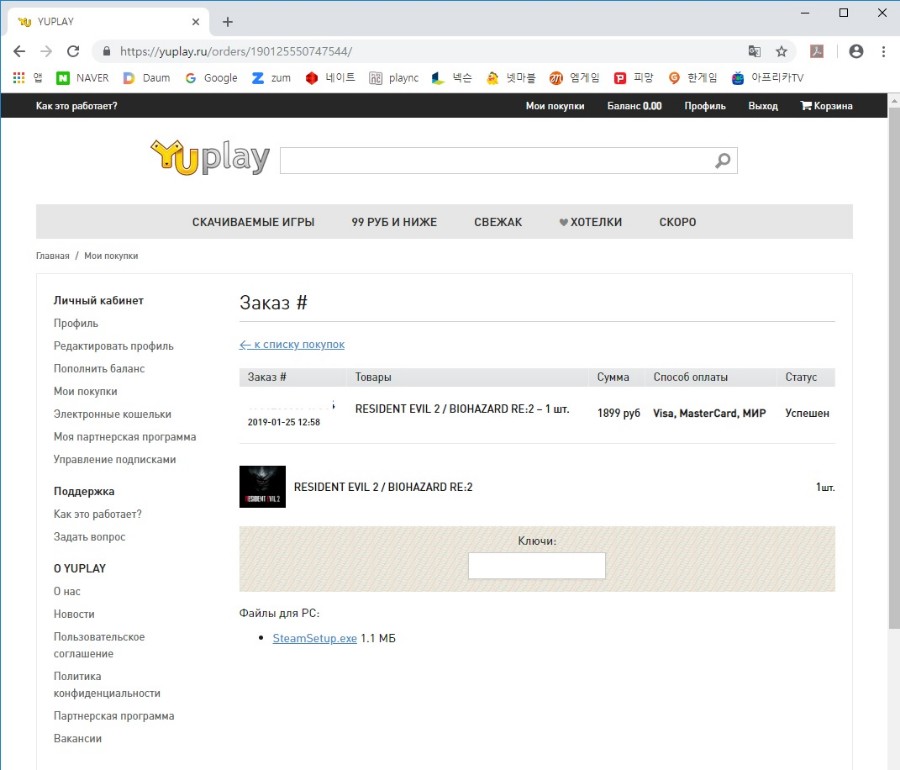
Task: Reload the page with refresh icon
Action: coord(73,52)
